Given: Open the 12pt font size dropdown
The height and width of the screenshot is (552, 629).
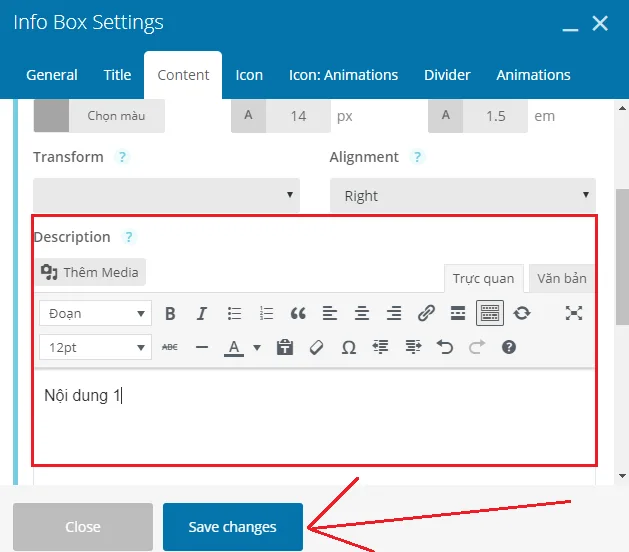Looking at the screenshot, I should pos(95,347).
